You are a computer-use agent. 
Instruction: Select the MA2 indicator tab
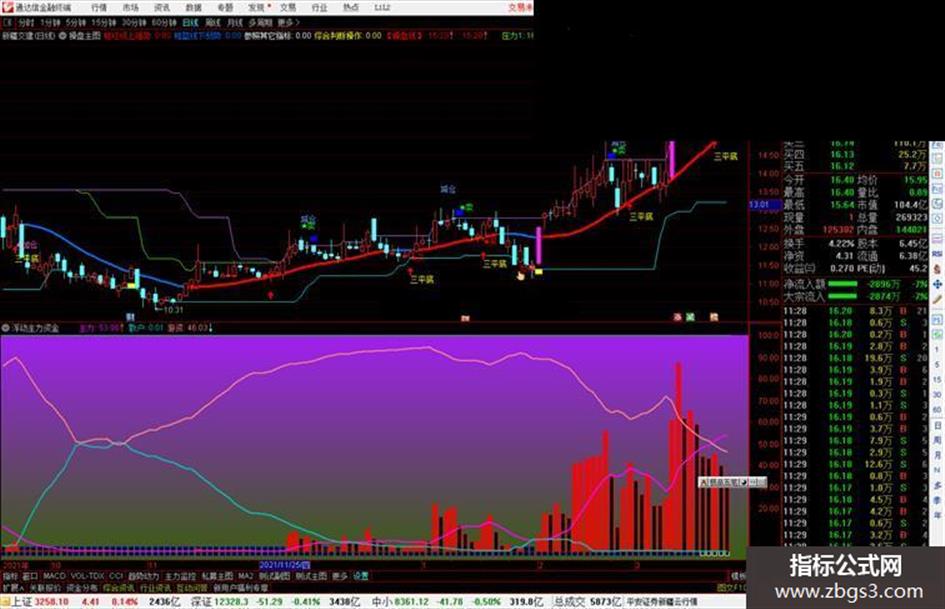[245, 576]
